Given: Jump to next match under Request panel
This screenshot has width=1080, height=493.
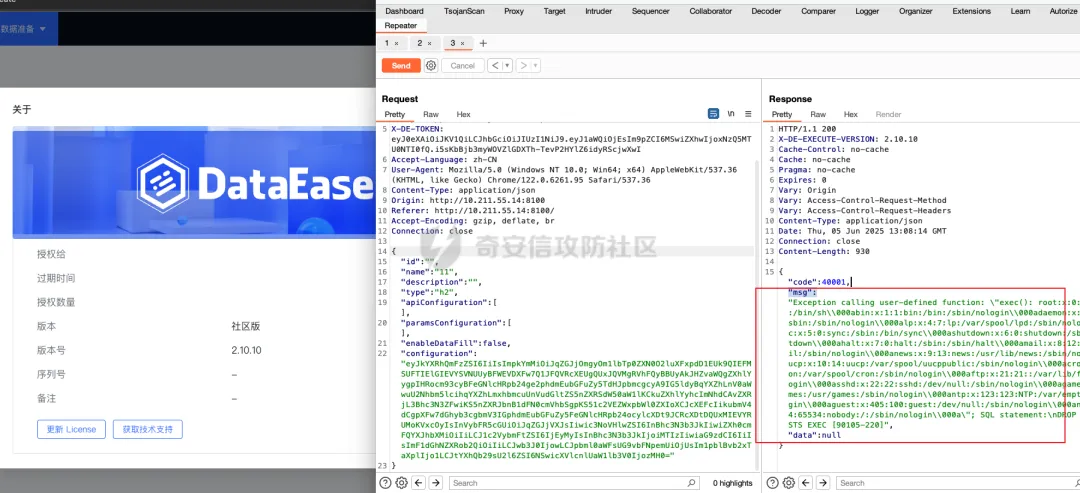Looking at the screenshot, I should pos(437,483).
